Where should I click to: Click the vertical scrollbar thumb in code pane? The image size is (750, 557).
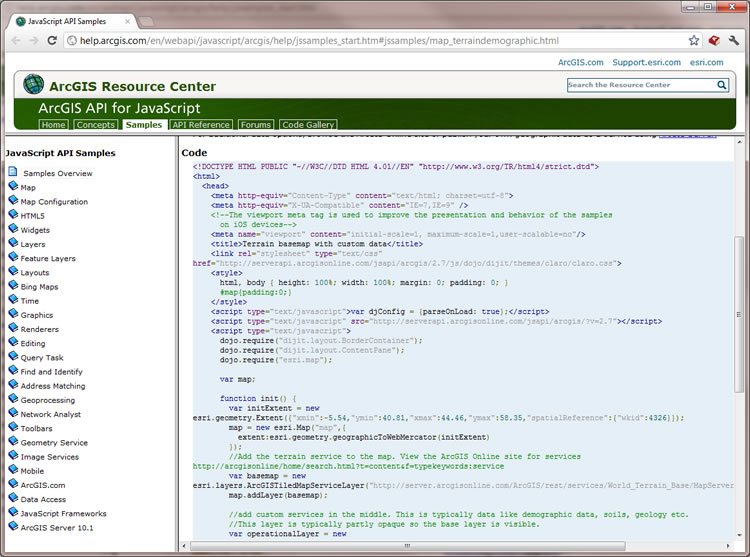[739, 314]
